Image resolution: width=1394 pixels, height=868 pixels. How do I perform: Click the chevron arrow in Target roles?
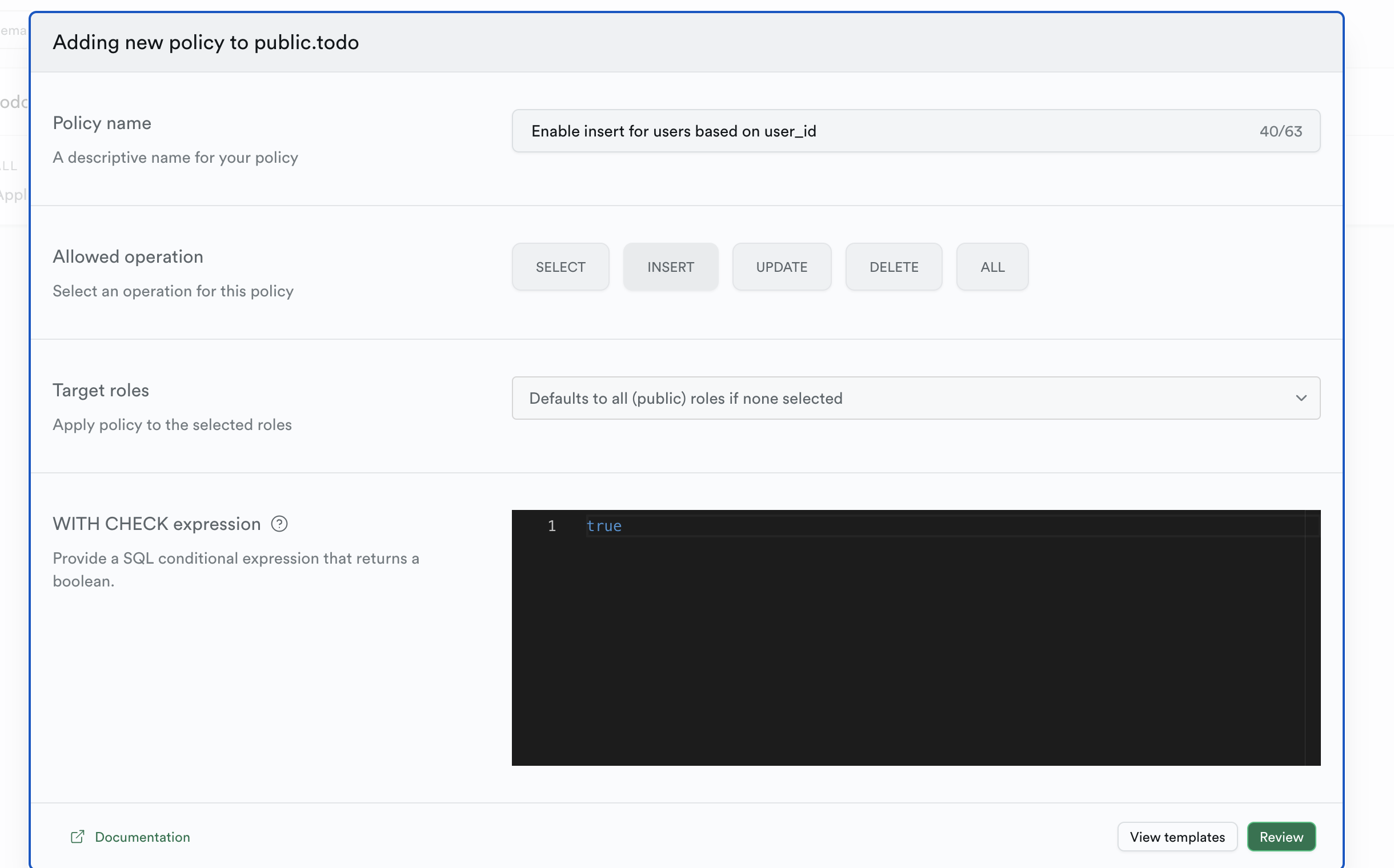point(1301,398)
